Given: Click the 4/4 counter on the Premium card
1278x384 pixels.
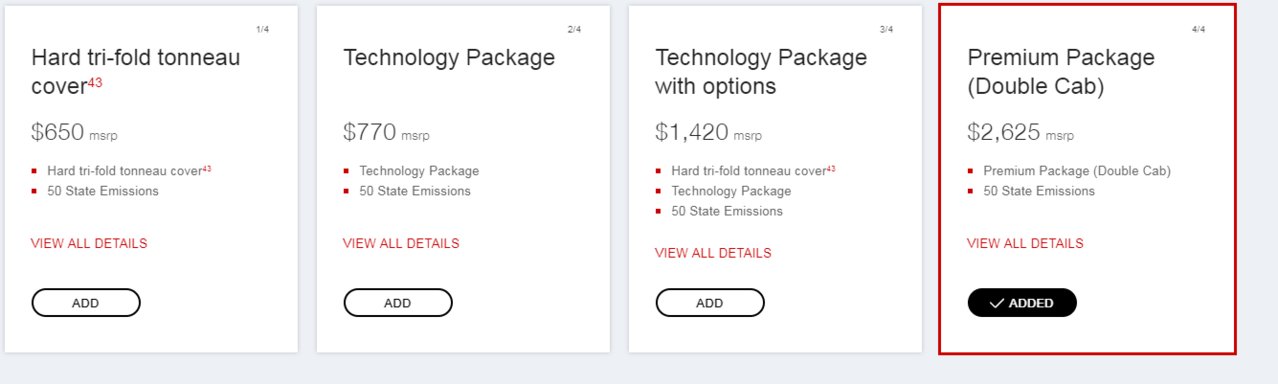Looking at the screenshot, I should [x=1198, y=29].
